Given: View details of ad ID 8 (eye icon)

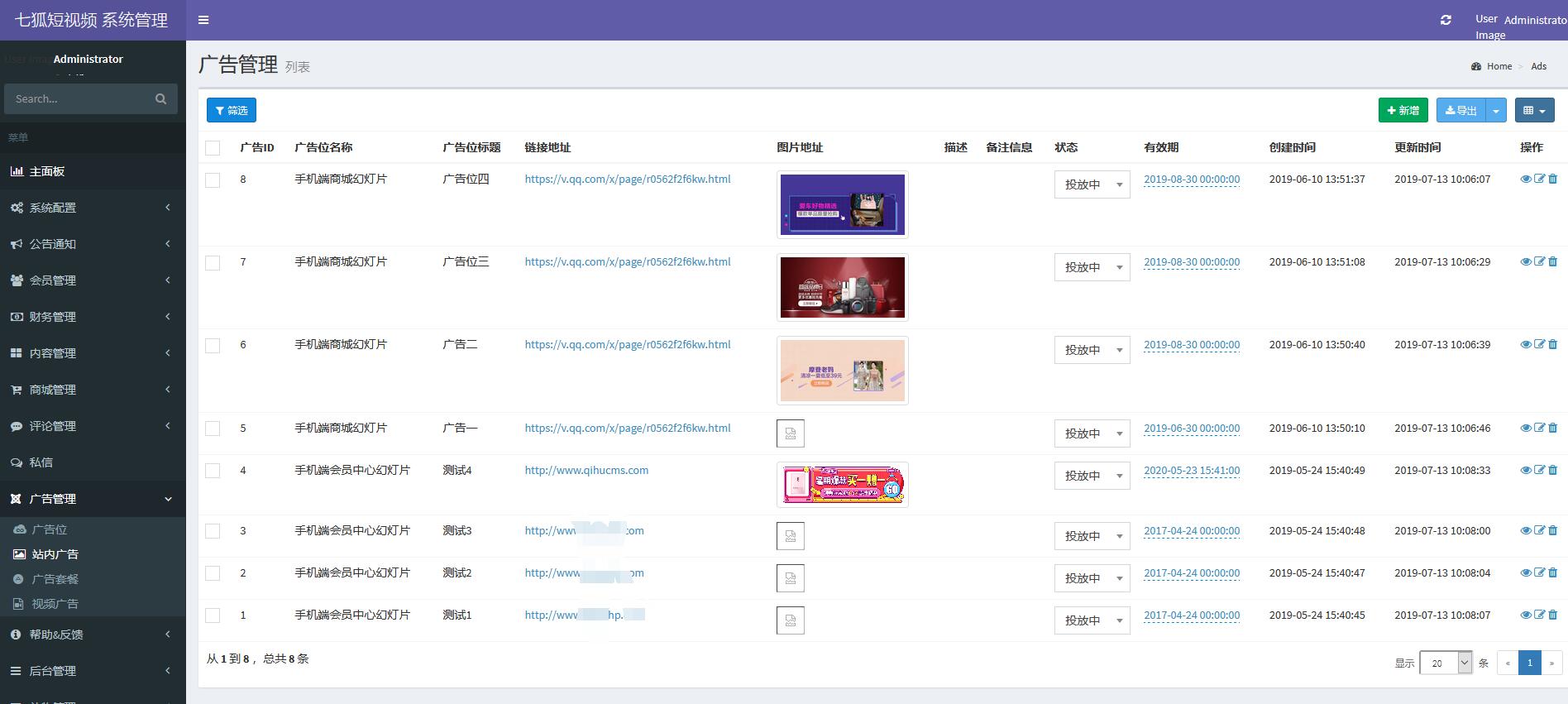Looking at the screenshot, I should 1526,179.
